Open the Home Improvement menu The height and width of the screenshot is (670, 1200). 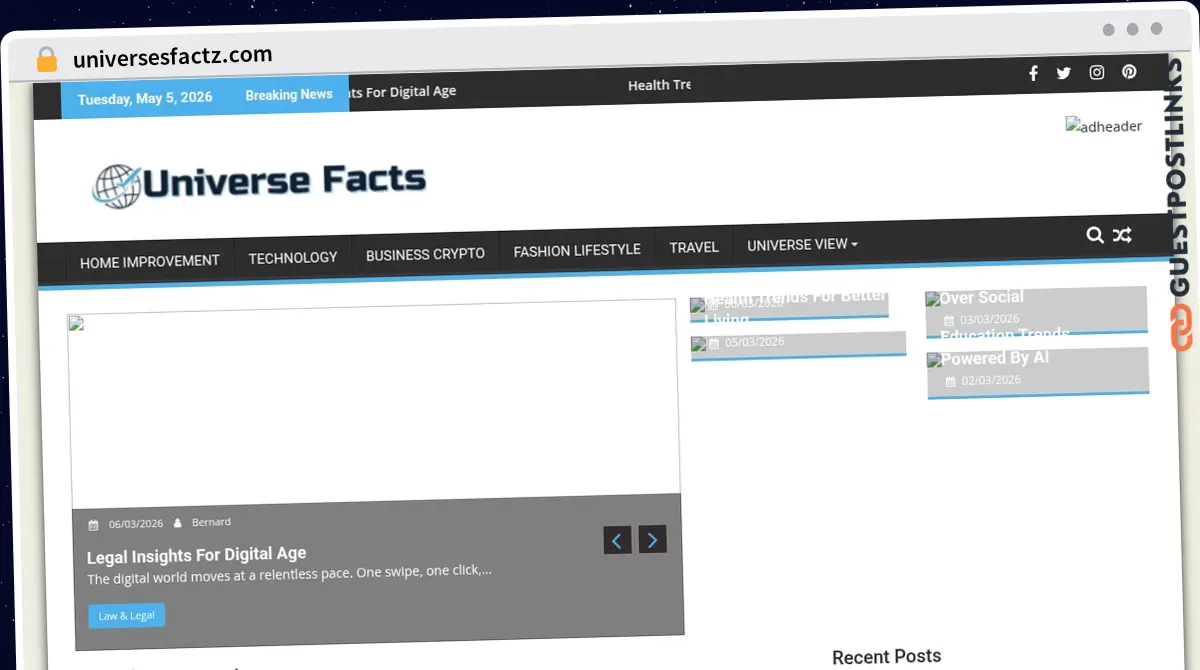tap(150, 261)
